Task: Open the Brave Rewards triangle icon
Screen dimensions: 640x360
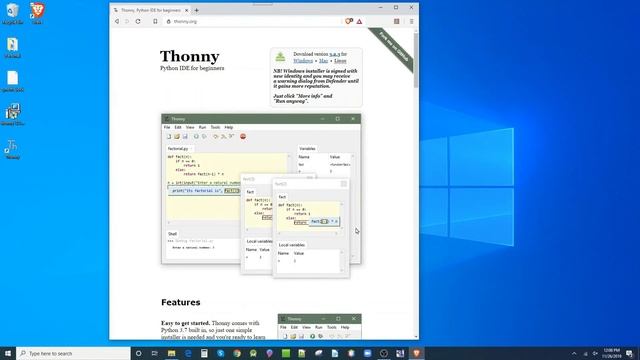Action: [359, 21]
